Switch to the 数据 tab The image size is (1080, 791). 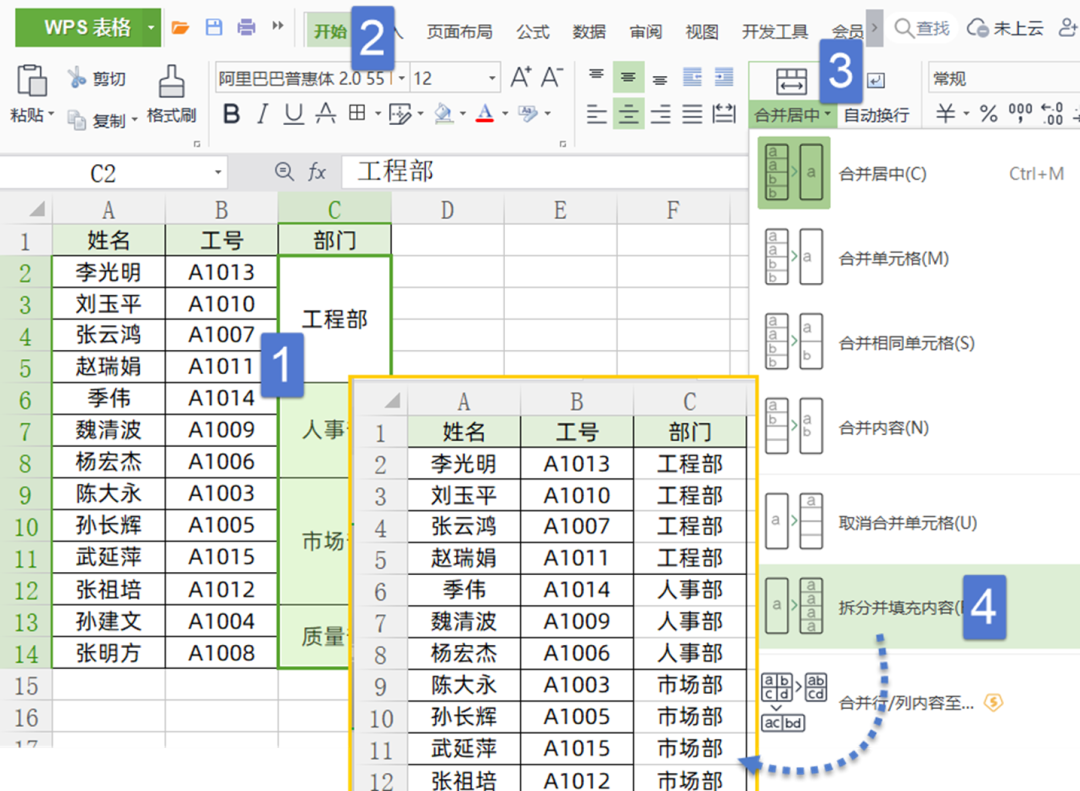coord(589,32)
